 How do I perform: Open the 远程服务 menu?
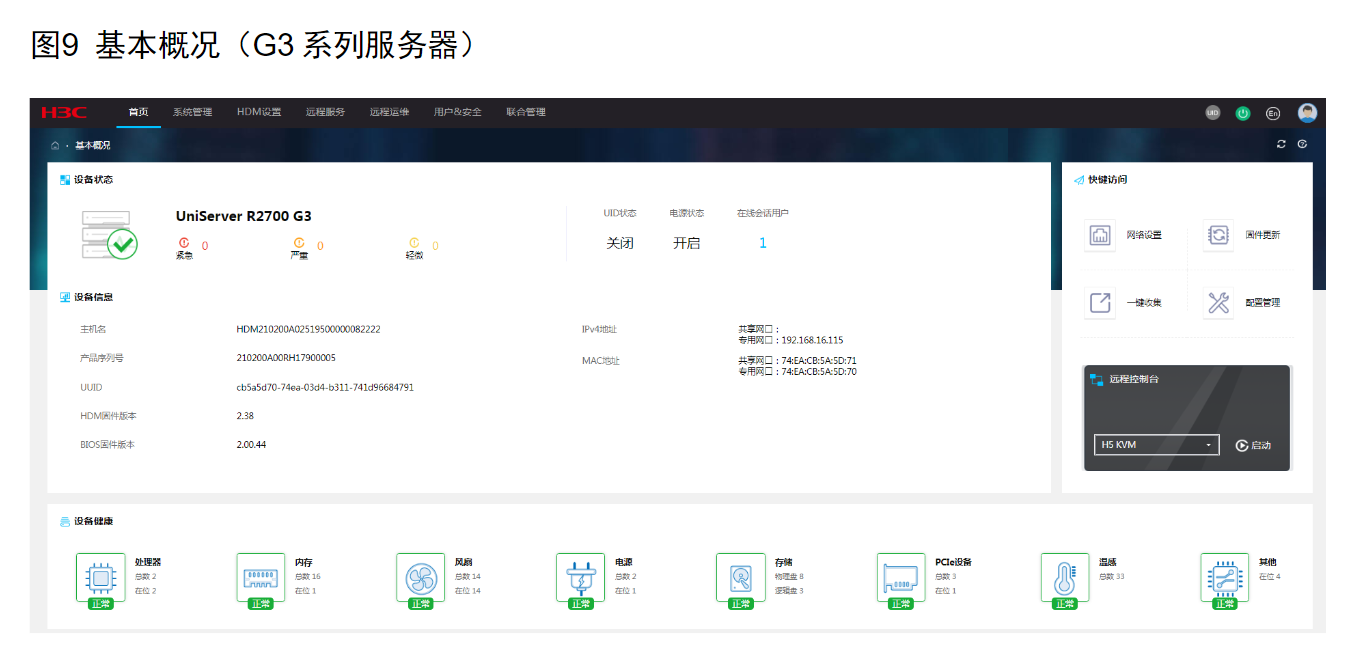325,112
